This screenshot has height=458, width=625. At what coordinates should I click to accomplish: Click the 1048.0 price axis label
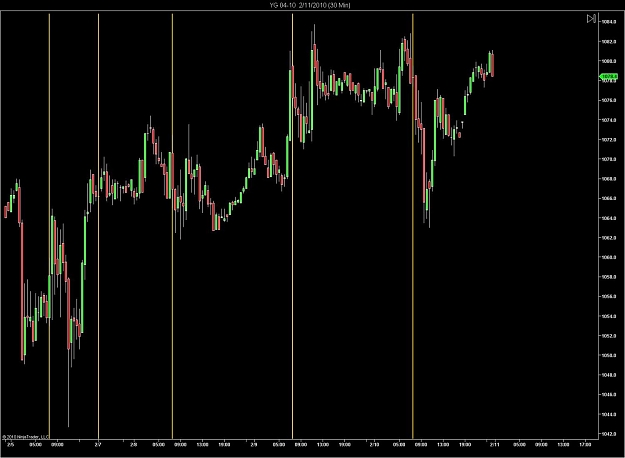[609, 375]
